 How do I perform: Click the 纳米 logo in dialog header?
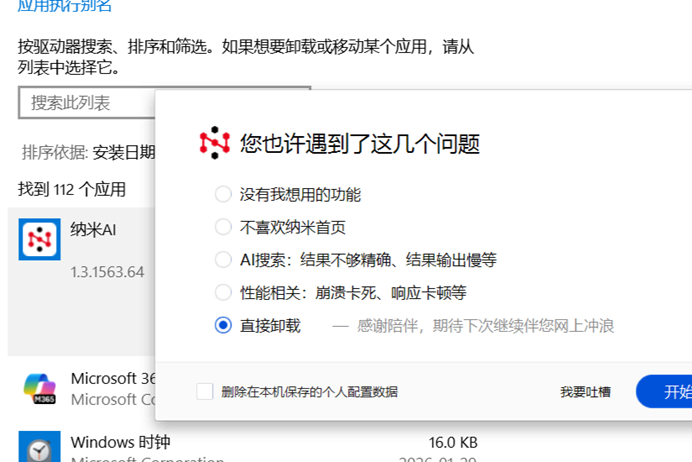(215, 143)
